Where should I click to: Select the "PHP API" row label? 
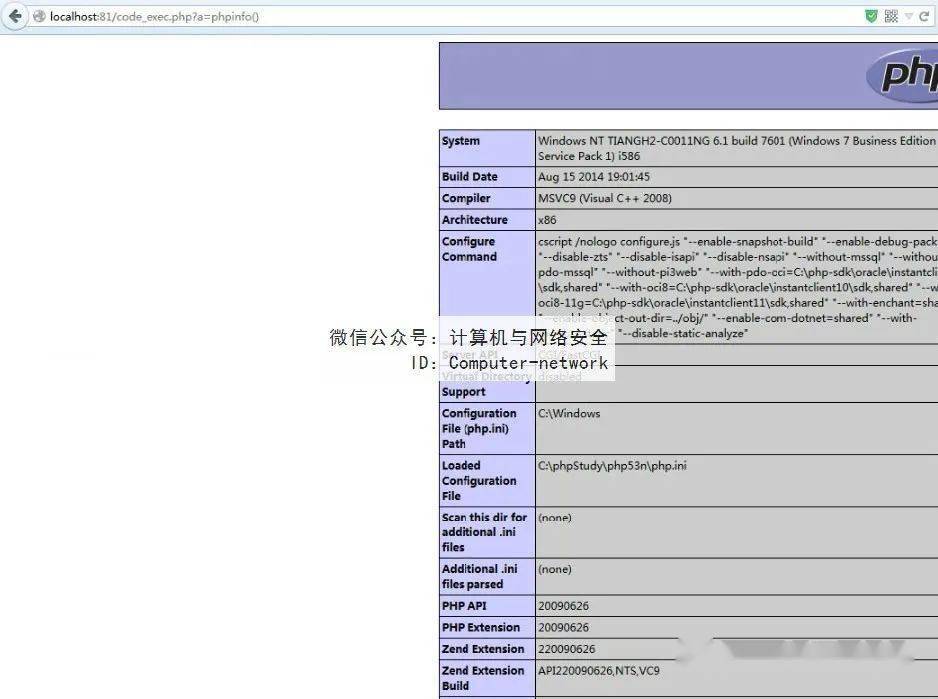pyautogui.click(x=464, y=606)
